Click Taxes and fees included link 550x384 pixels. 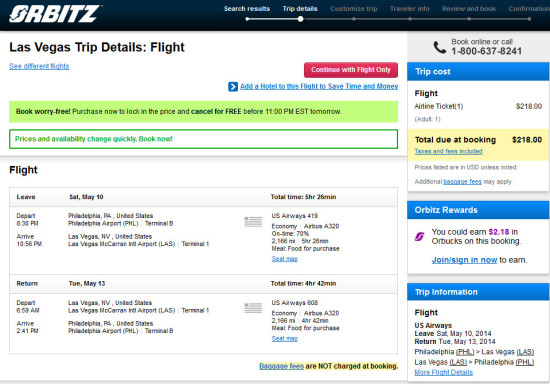(448, 151)
